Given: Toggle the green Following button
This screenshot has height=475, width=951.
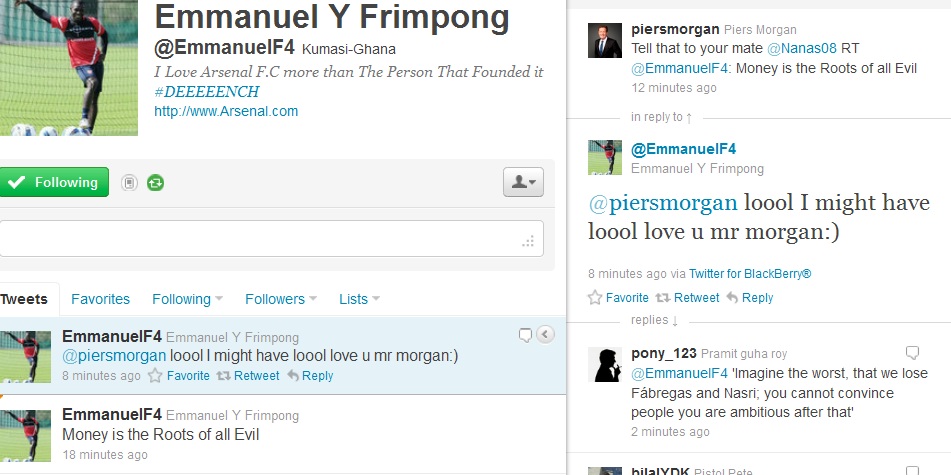Looking at the screenshot, I should click(x=54, y=182).
